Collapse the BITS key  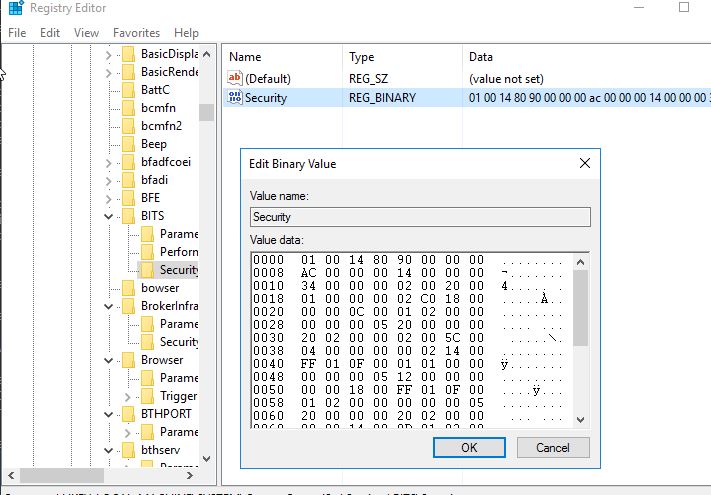(x=109, y=216)
